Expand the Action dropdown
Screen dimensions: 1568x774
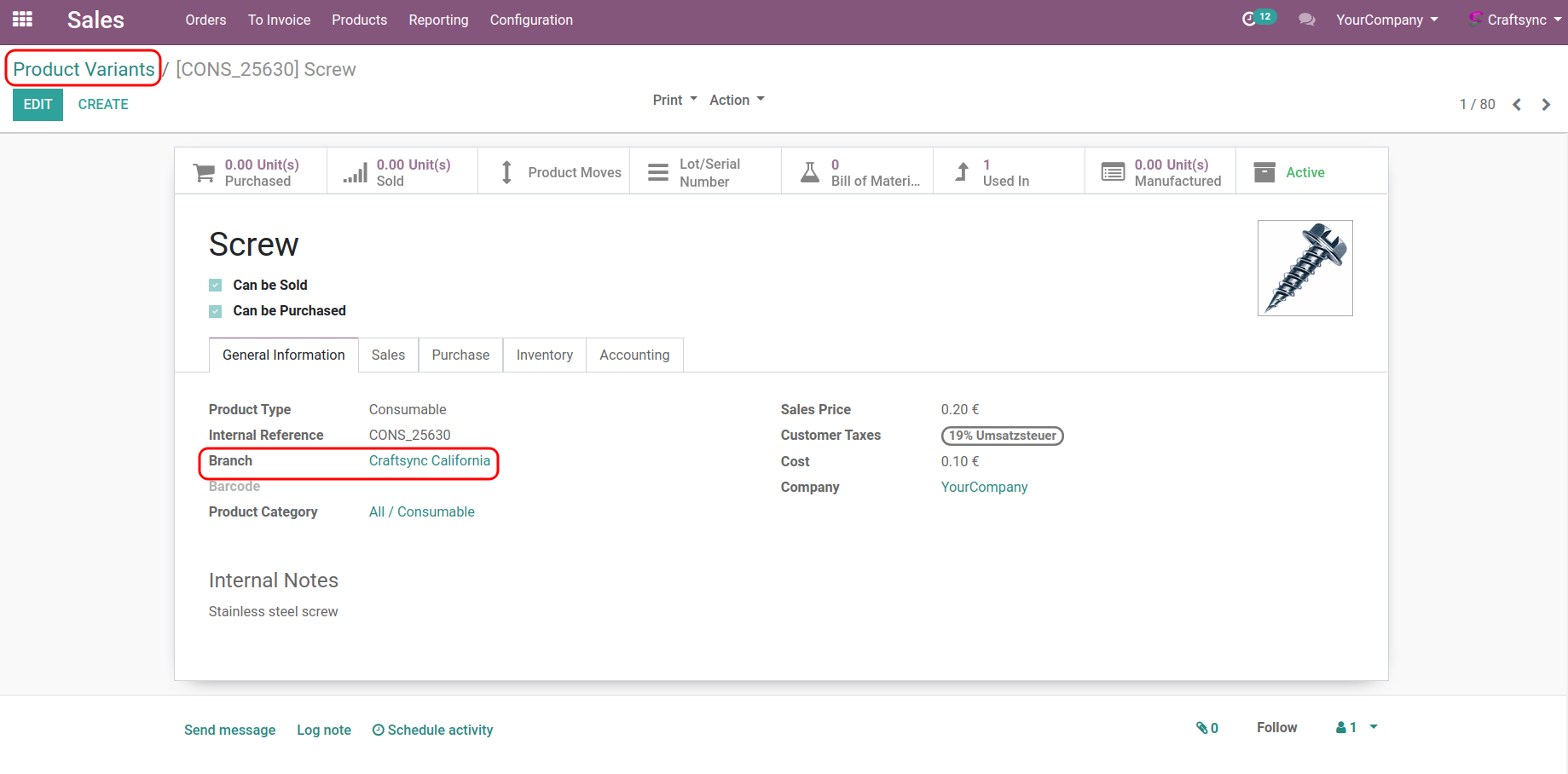tap(737, 101)
